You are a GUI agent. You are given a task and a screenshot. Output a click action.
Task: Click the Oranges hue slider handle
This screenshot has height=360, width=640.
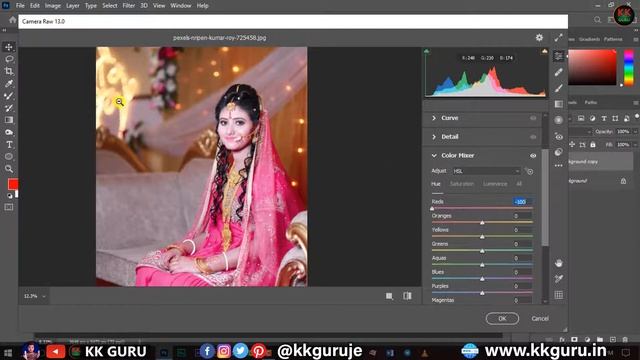[482, 222]
